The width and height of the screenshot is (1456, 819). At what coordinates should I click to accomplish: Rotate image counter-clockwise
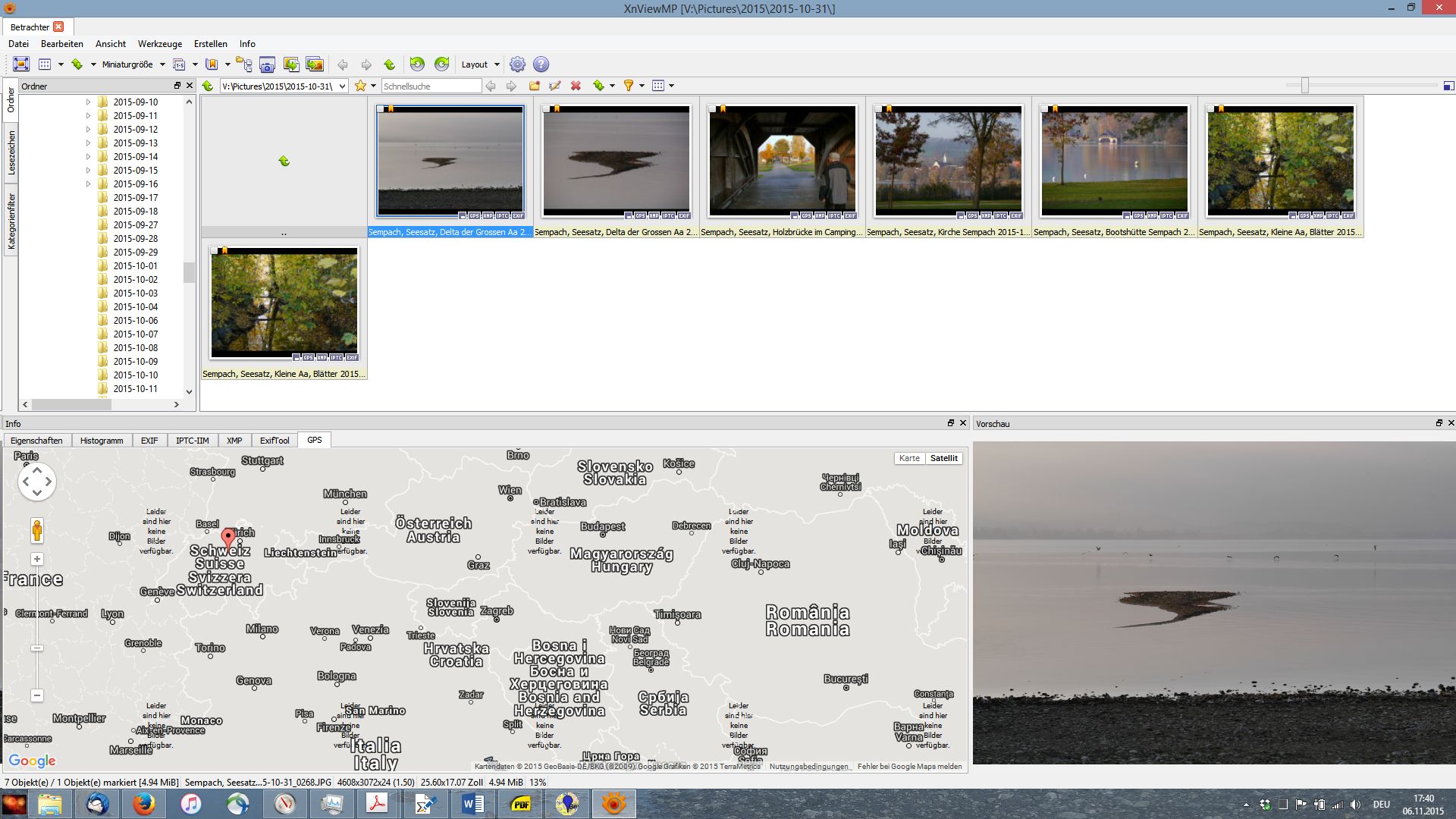pyautogui.click(x=416, y=64)
